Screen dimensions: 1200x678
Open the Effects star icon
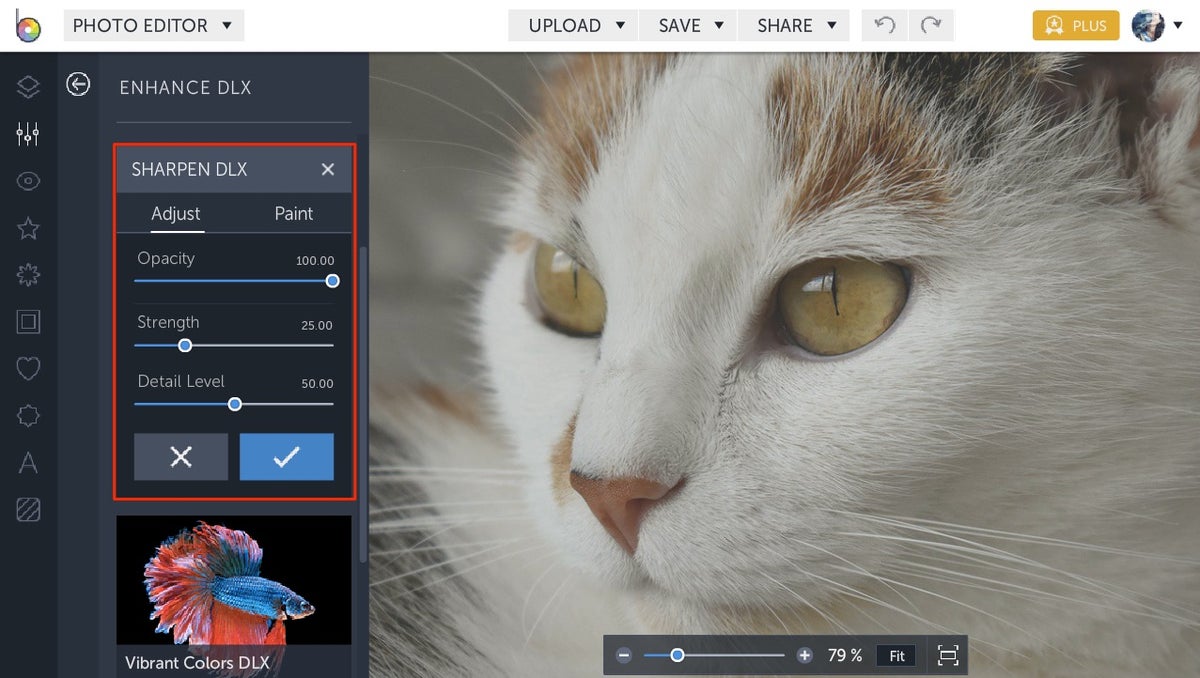[x=28, y=228]
